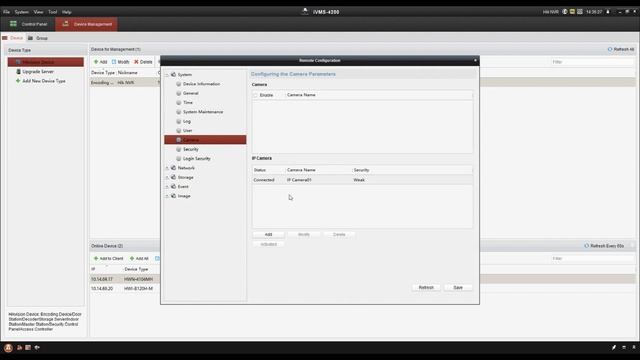
Task: Click Modify in Device for Management toolbar
Action: click(x=120, y=62)
